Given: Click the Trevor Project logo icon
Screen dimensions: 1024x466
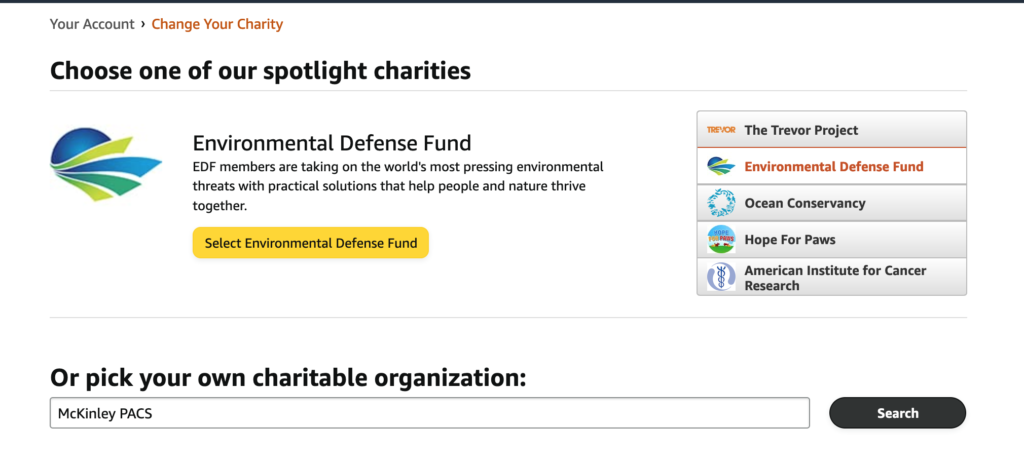Looking at the screenshot, I should click(x=721, y=130).
